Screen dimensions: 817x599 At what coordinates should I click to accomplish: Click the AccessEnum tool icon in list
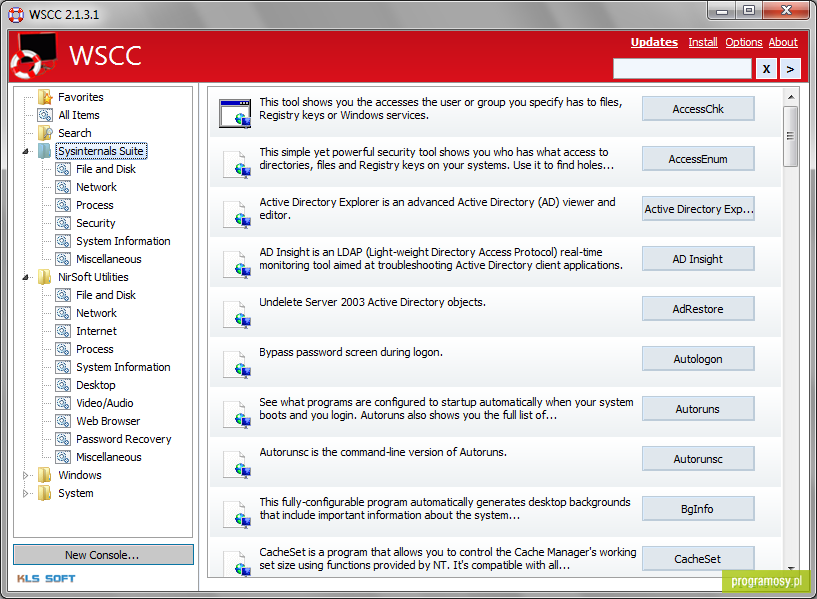pos(237,163)
